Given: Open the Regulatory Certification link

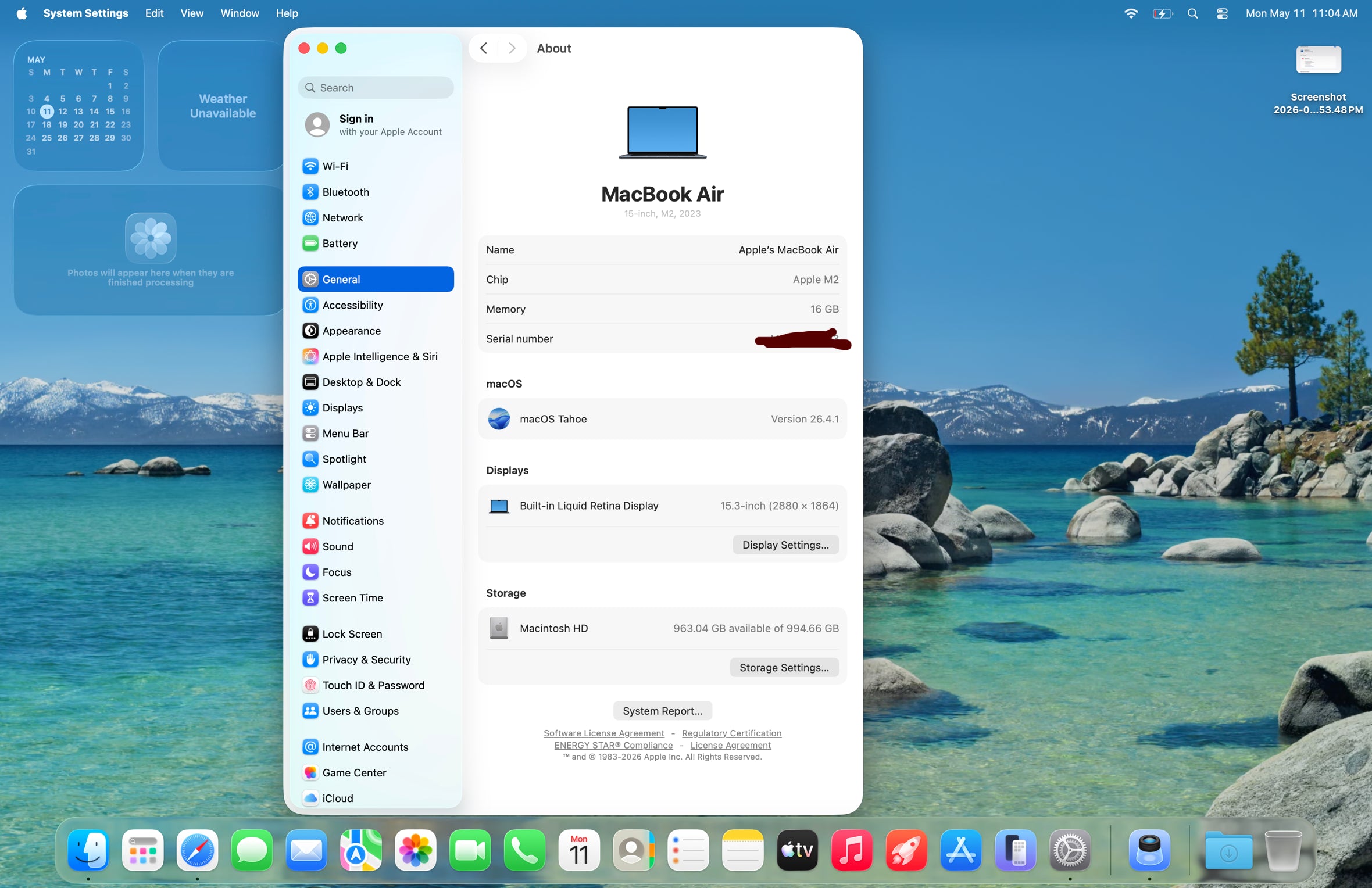Looking at the screenshot, I should click(731, 733).
